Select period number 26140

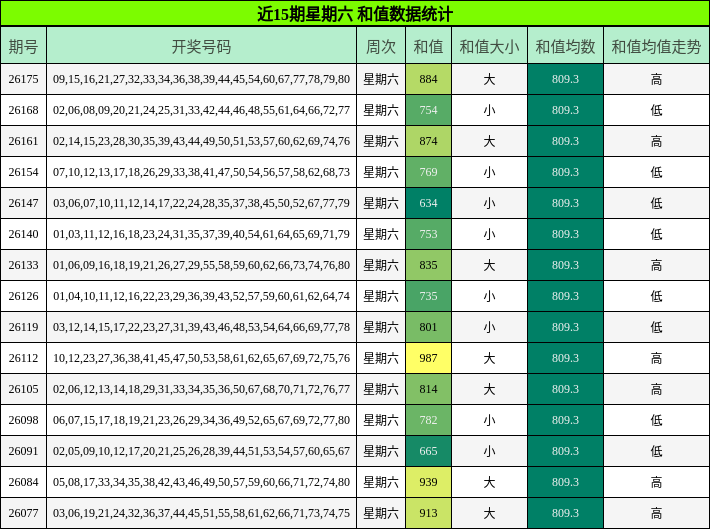24,234
